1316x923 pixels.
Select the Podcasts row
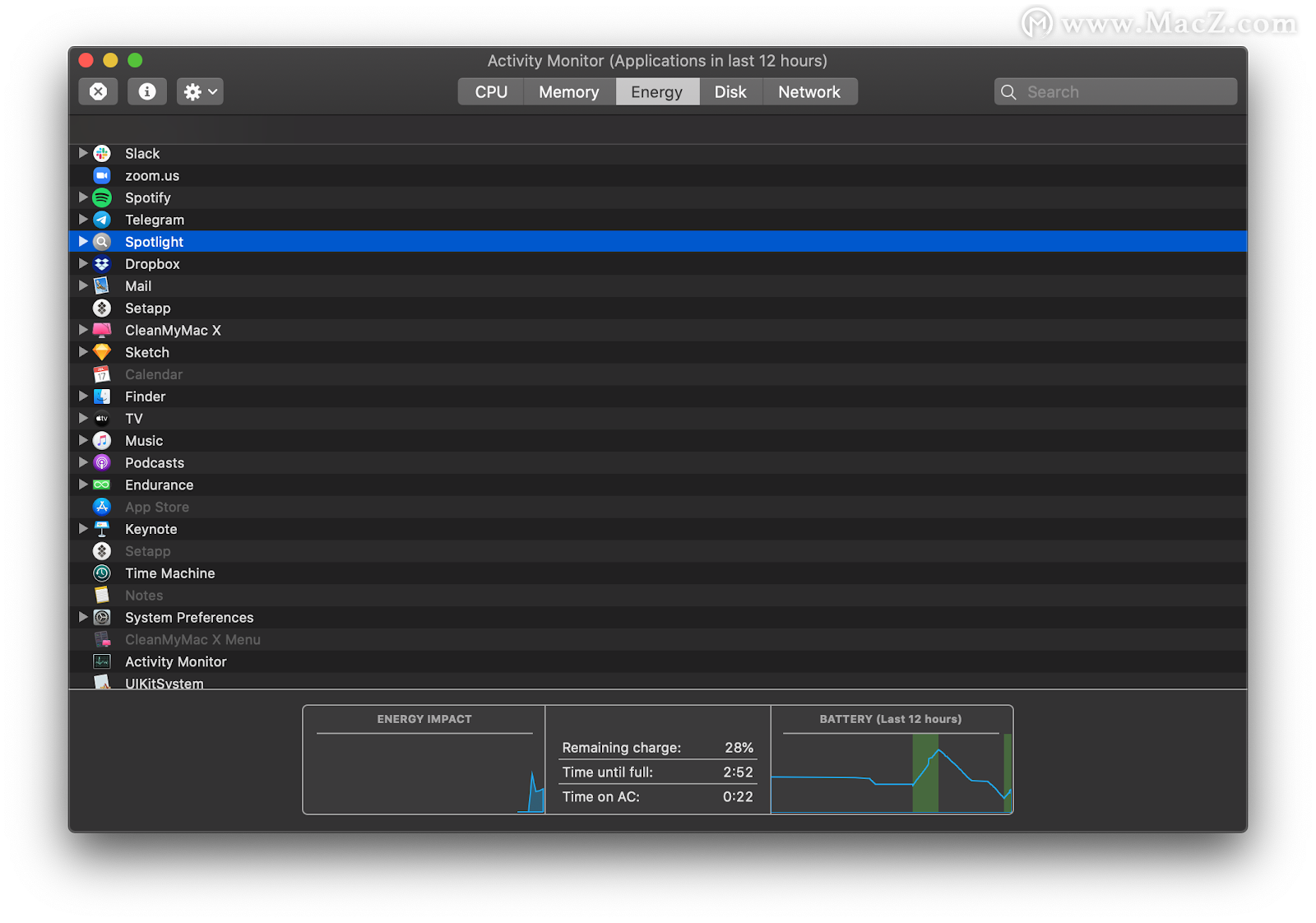click(658, 463)
